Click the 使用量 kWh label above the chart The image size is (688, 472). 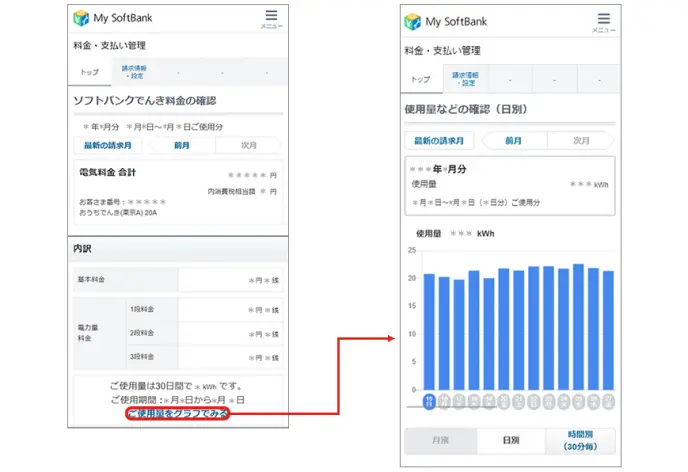(x=455, y=233)
